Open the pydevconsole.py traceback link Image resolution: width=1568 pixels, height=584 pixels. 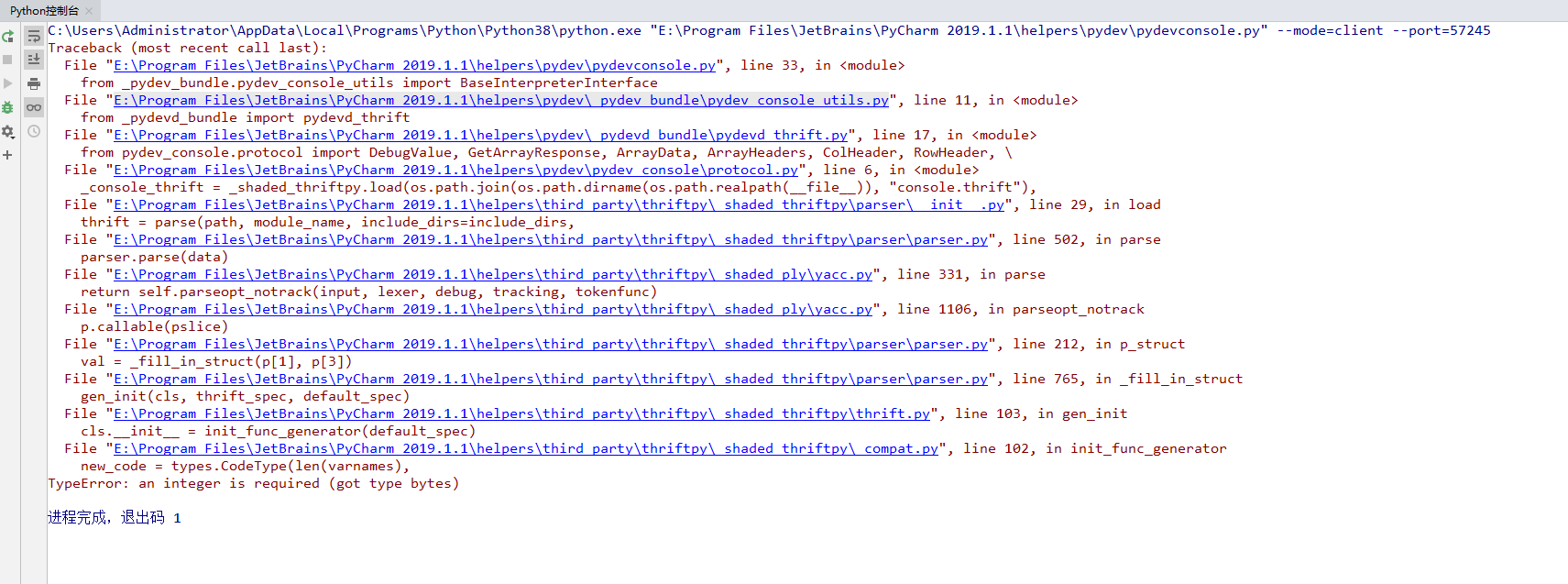point(414,65)
